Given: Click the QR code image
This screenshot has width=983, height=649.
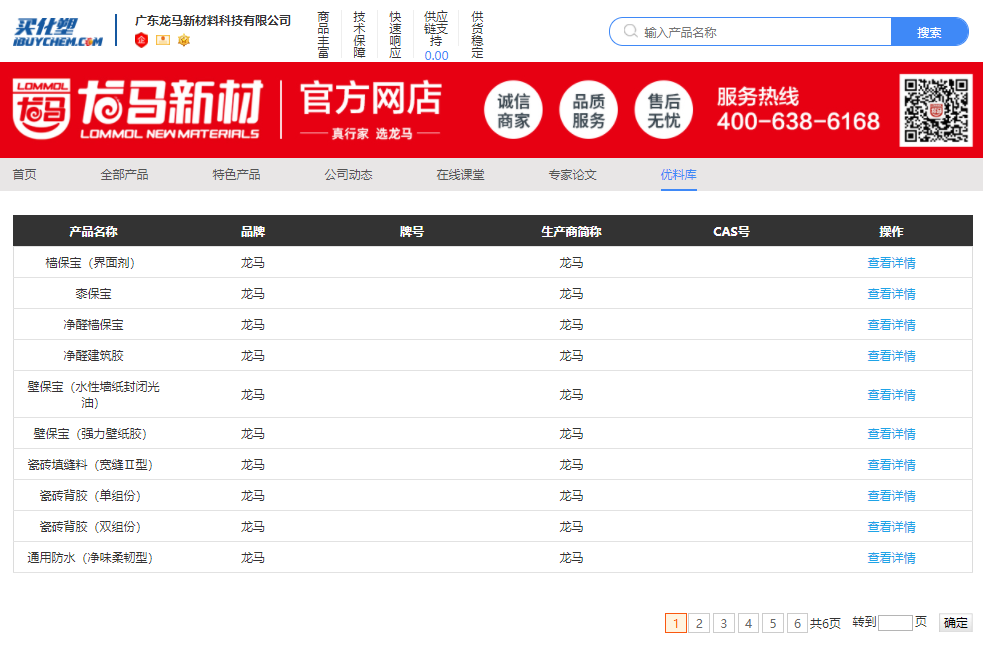Looking at the screenshot, I should pyautogui.click(x=936, y=110).
